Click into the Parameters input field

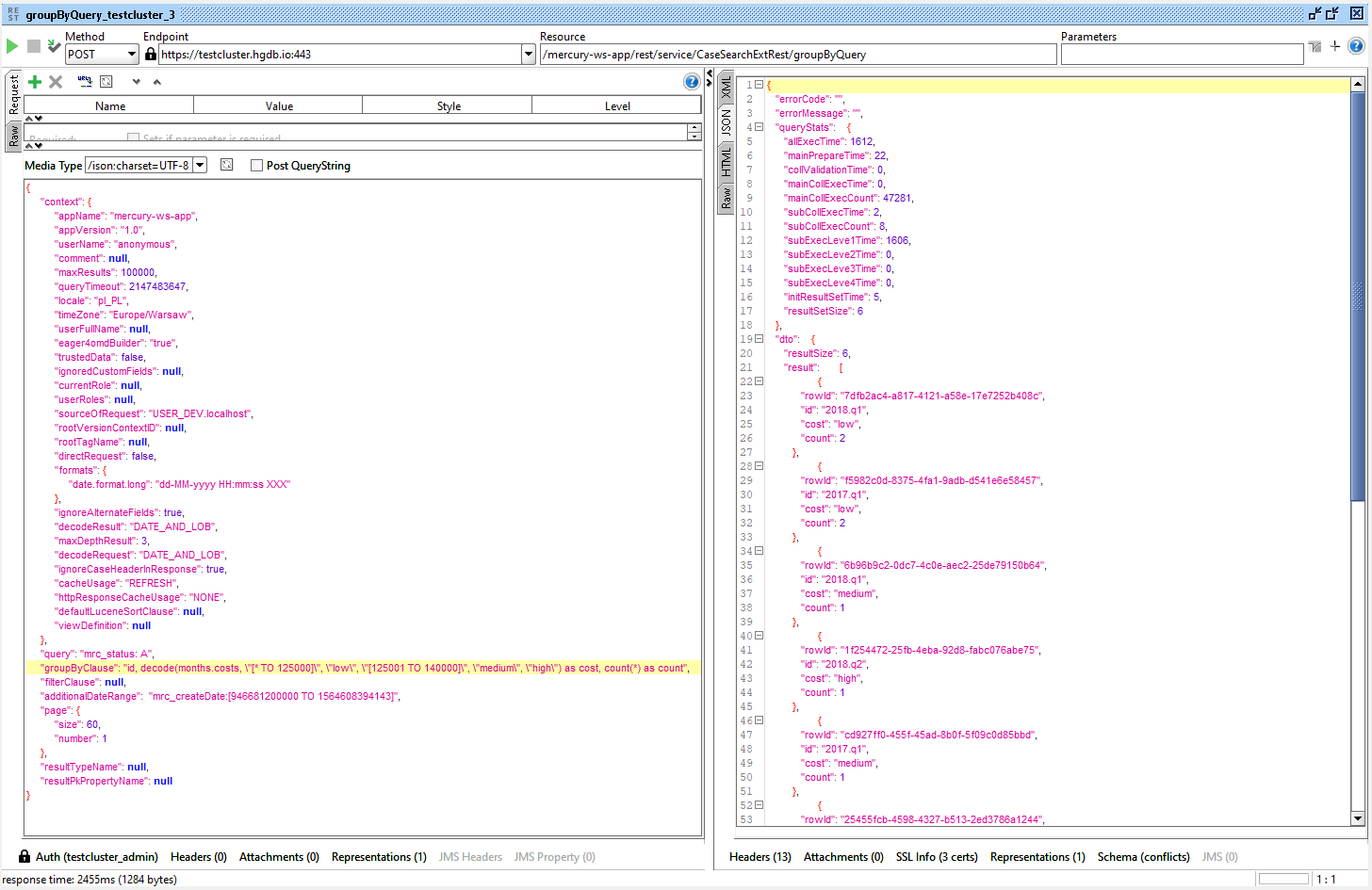[x=1182, y=55]
